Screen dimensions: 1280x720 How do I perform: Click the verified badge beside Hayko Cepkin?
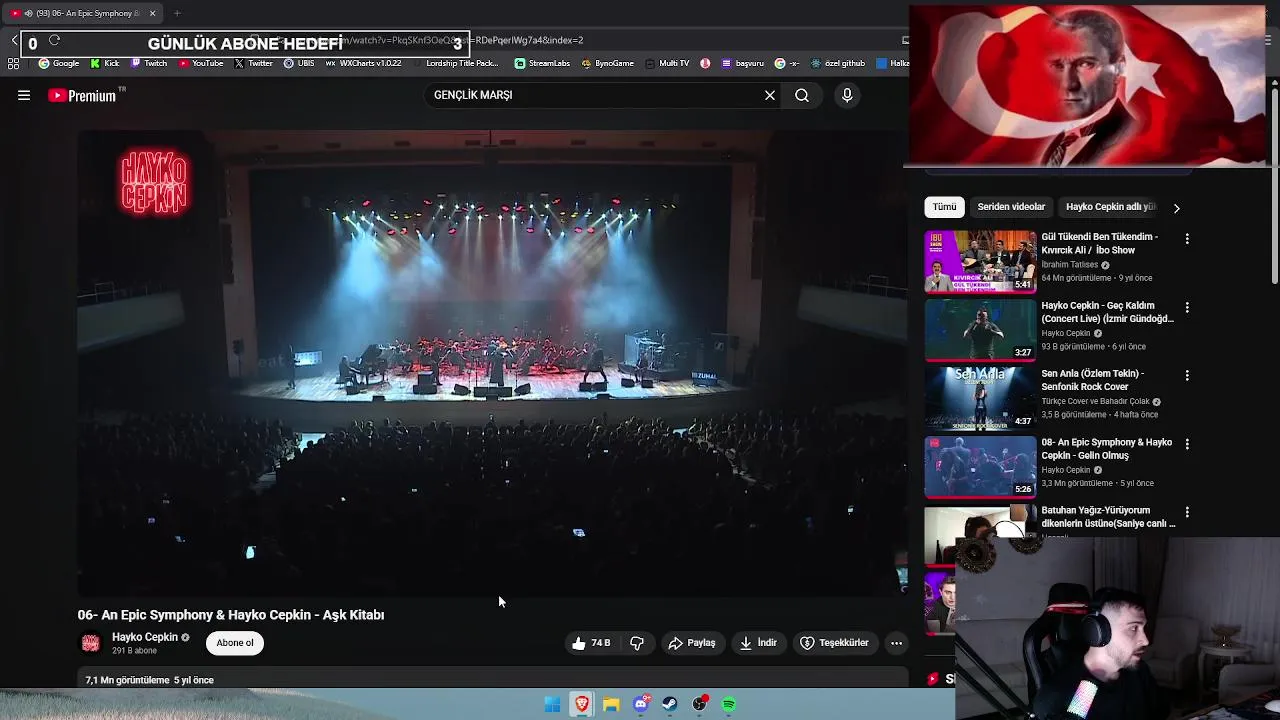pyautogui.click(x=185, y=637)
